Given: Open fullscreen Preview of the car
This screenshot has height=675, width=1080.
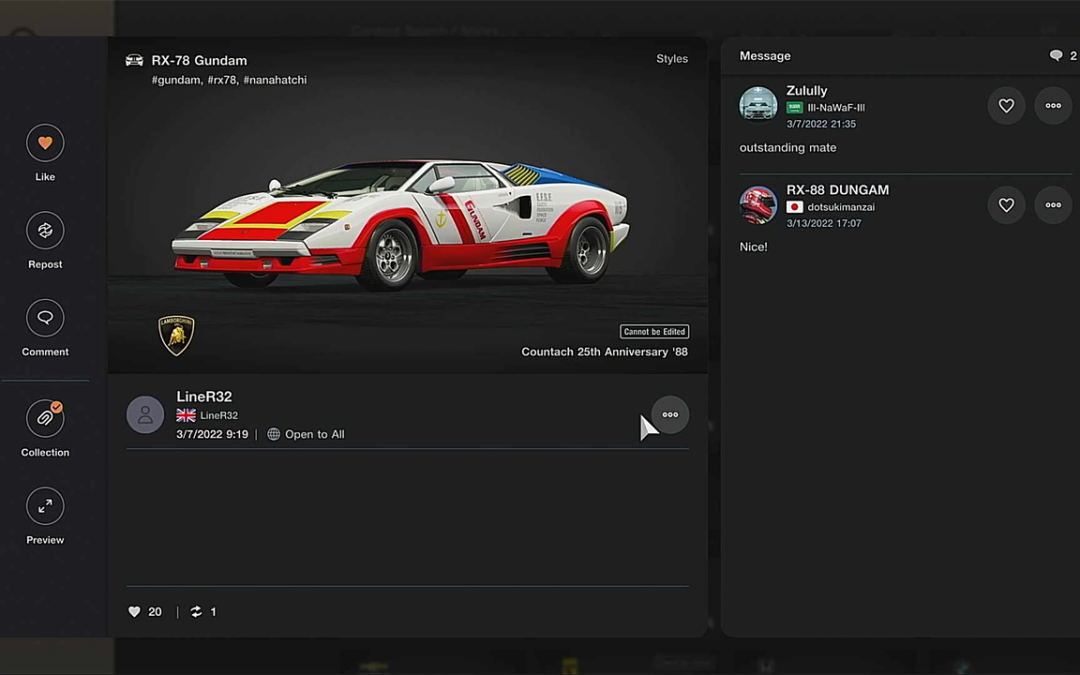Looking at the screenshot, I should (x=45, y=506).
